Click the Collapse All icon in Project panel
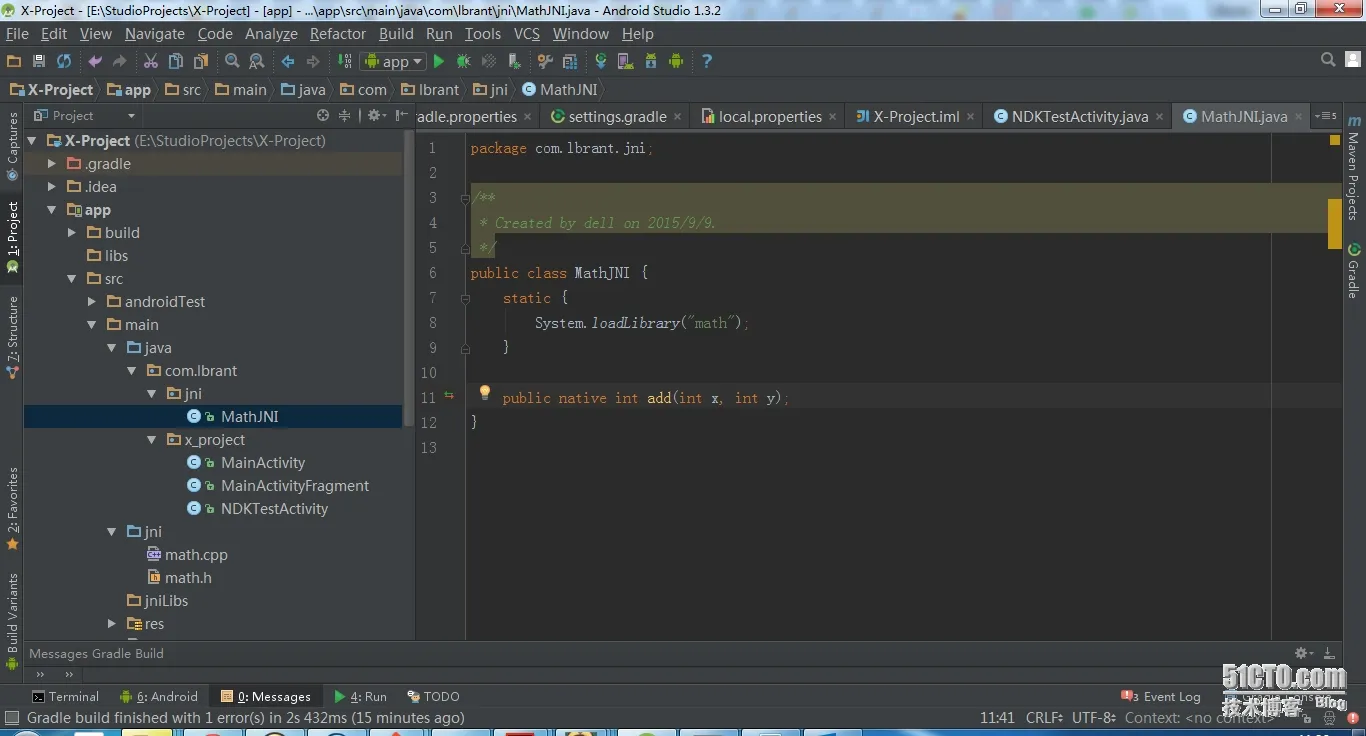Image resolution: width=1366 pixels, height=736 pixels. pyautogui.click(x=345, y=116)
